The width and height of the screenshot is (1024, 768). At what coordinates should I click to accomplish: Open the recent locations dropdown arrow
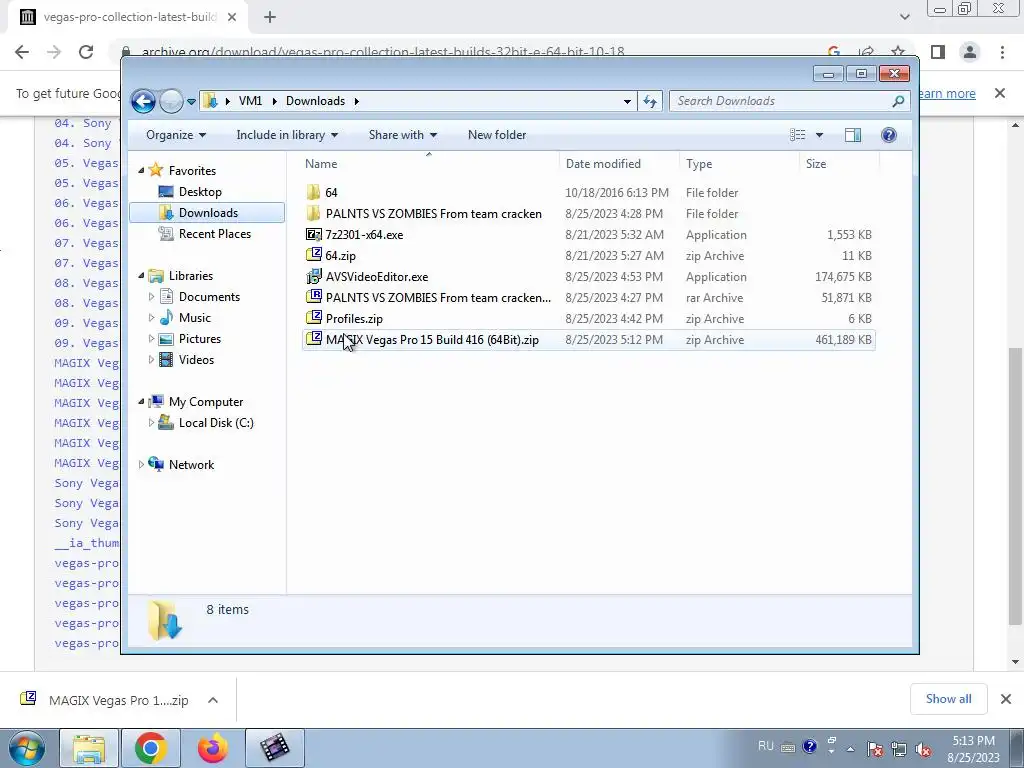pos(191,102)
